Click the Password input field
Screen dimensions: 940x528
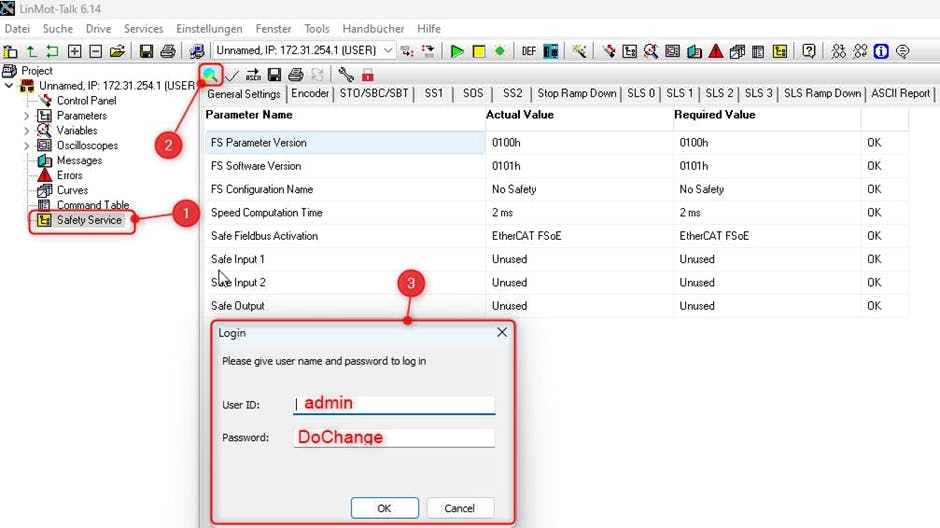pos(394,438)
